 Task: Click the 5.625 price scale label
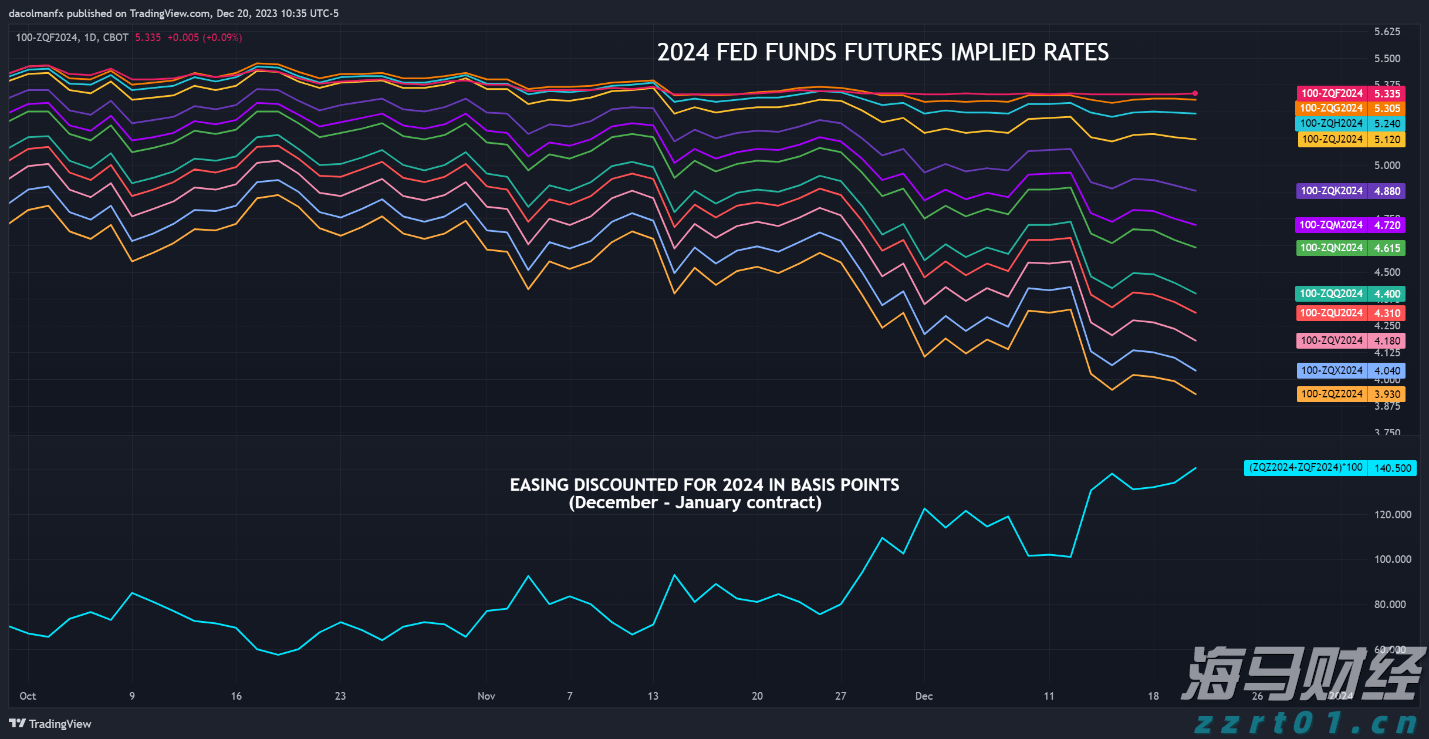[1386, 31]
